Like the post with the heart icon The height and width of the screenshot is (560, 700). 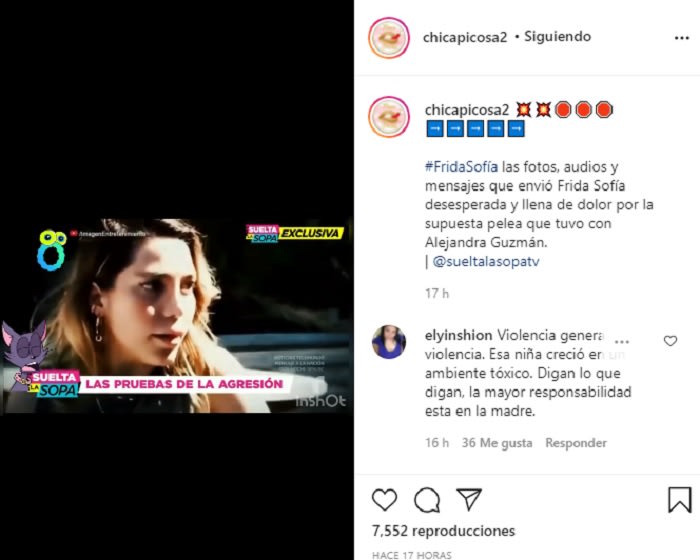384,499
